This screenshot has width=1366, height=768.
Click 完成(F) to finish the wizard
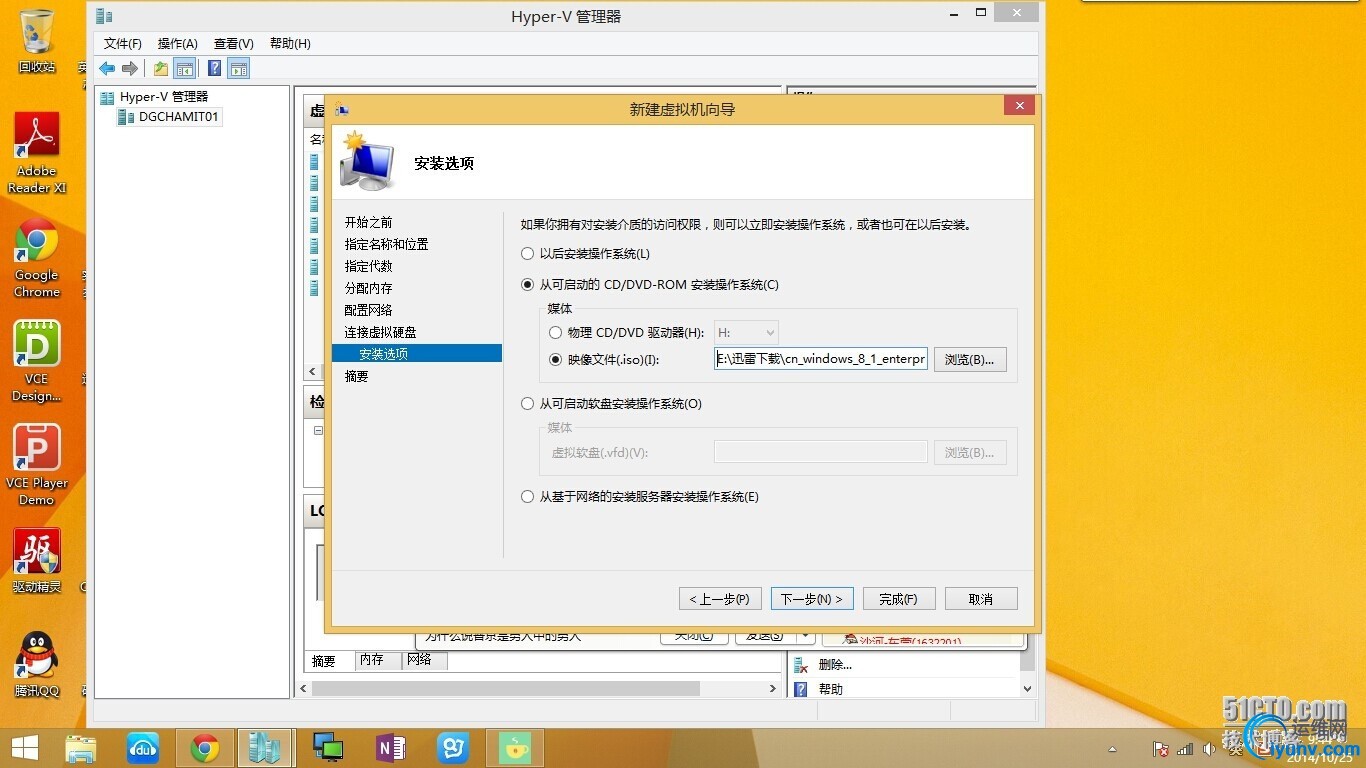coord(899,598)
